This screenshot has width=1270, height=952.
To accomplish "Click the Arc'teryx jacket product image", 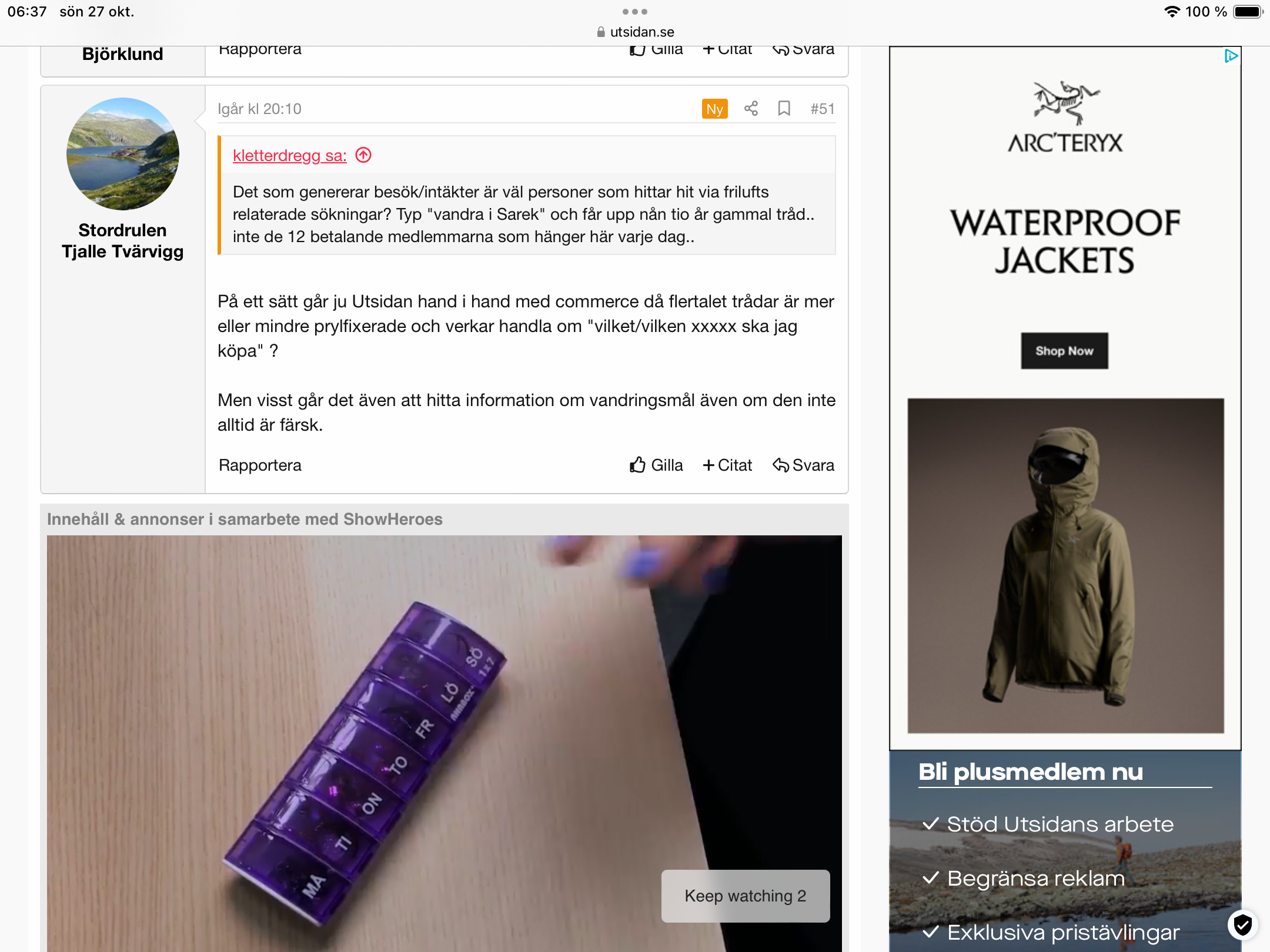I will (1065, 565).
